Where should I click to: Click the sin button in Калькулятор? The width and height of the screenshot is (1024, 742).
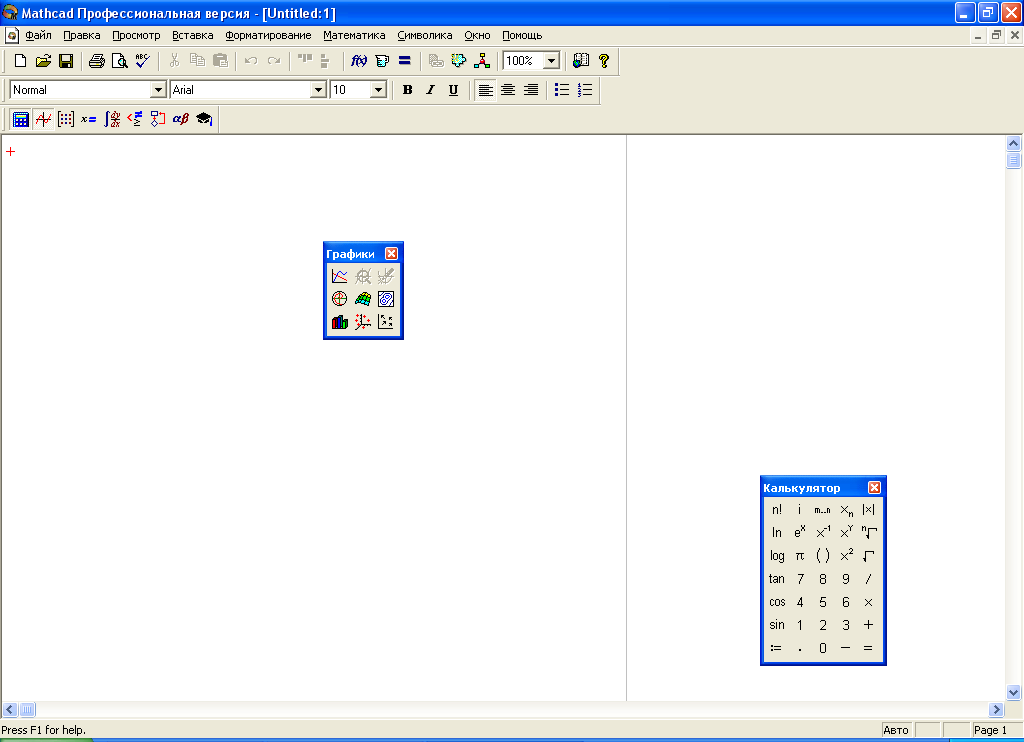coord(776,625)
